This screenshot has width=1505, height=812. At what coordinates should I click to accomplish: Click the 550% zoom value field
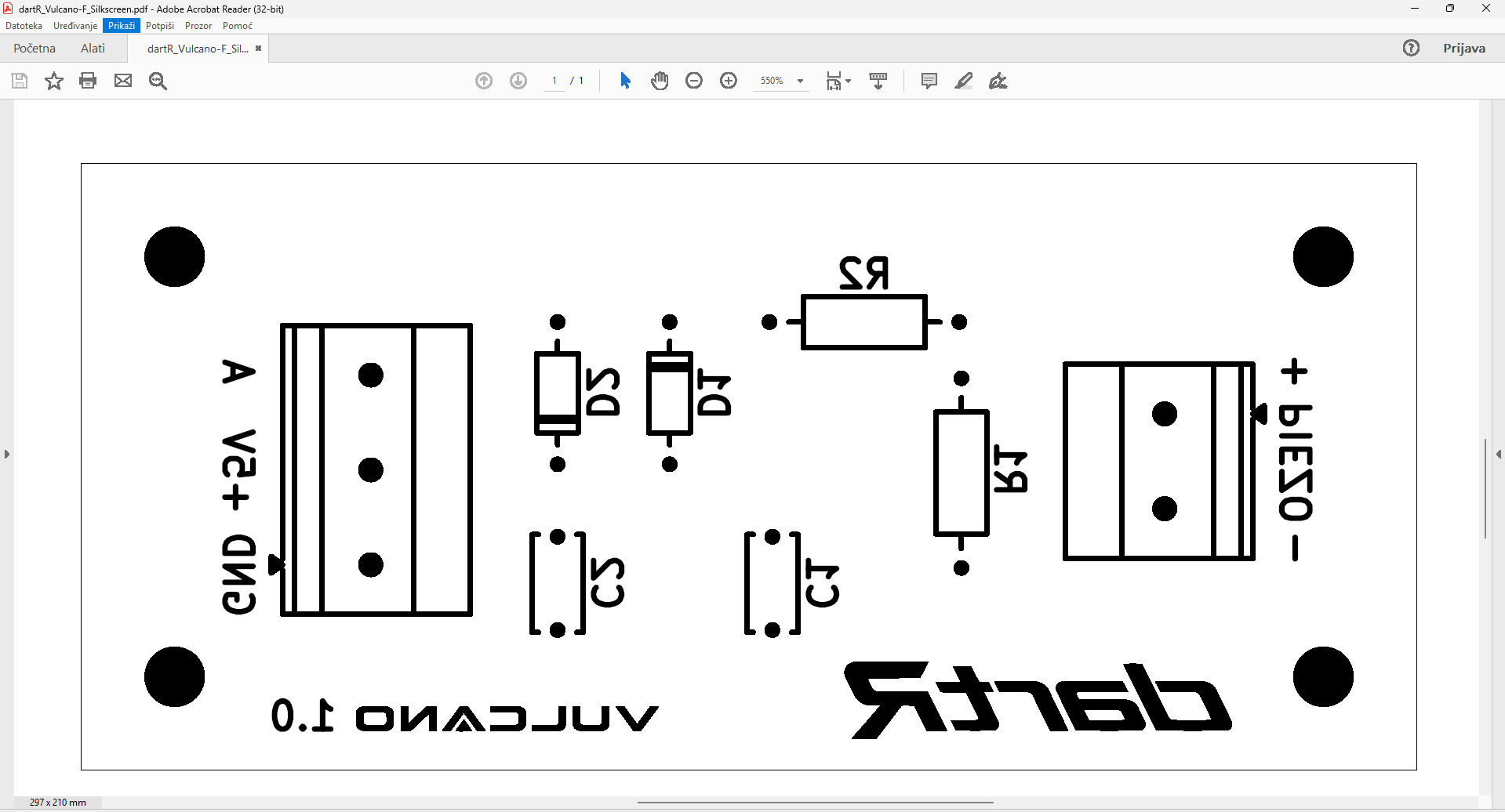click(772, 81)
